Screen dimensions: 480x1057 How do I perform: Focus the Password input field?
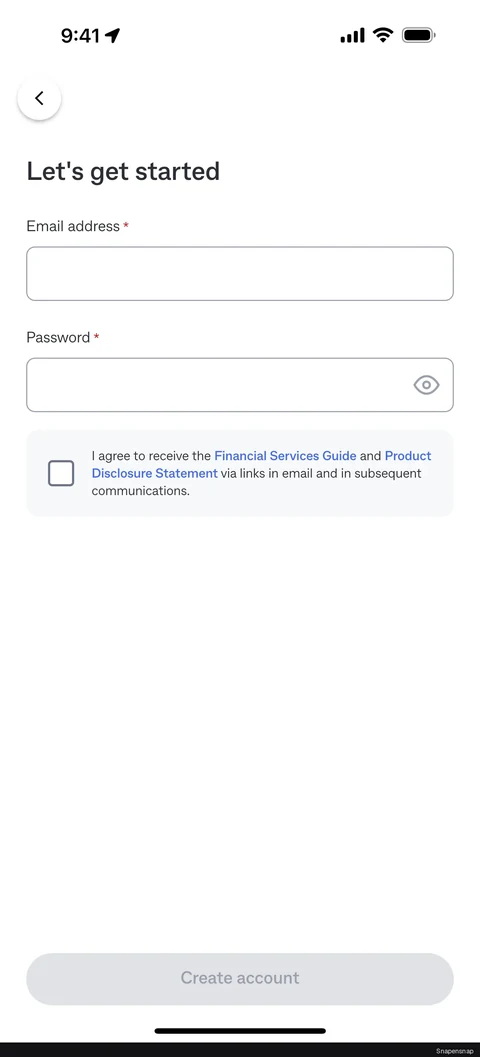(x=240, y=385)
